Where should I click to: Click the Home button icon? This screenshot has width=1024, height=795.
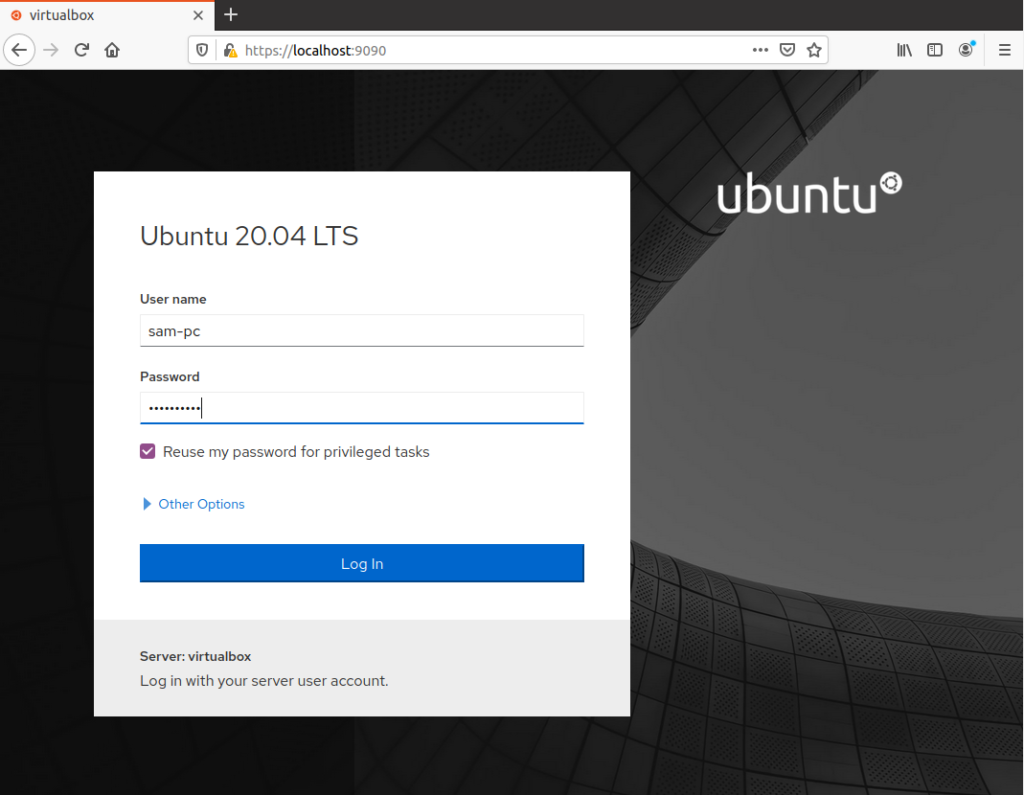point(112,49)
